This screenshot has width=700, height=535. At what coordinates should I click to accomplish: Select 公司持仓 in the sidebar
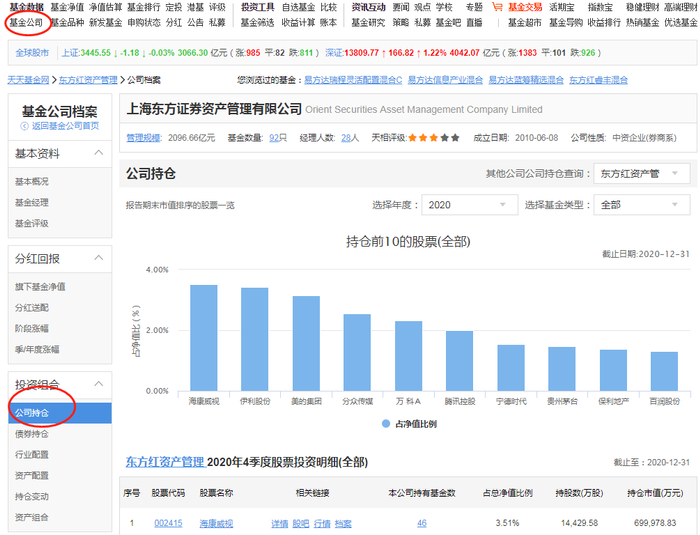tap(60, 413)
